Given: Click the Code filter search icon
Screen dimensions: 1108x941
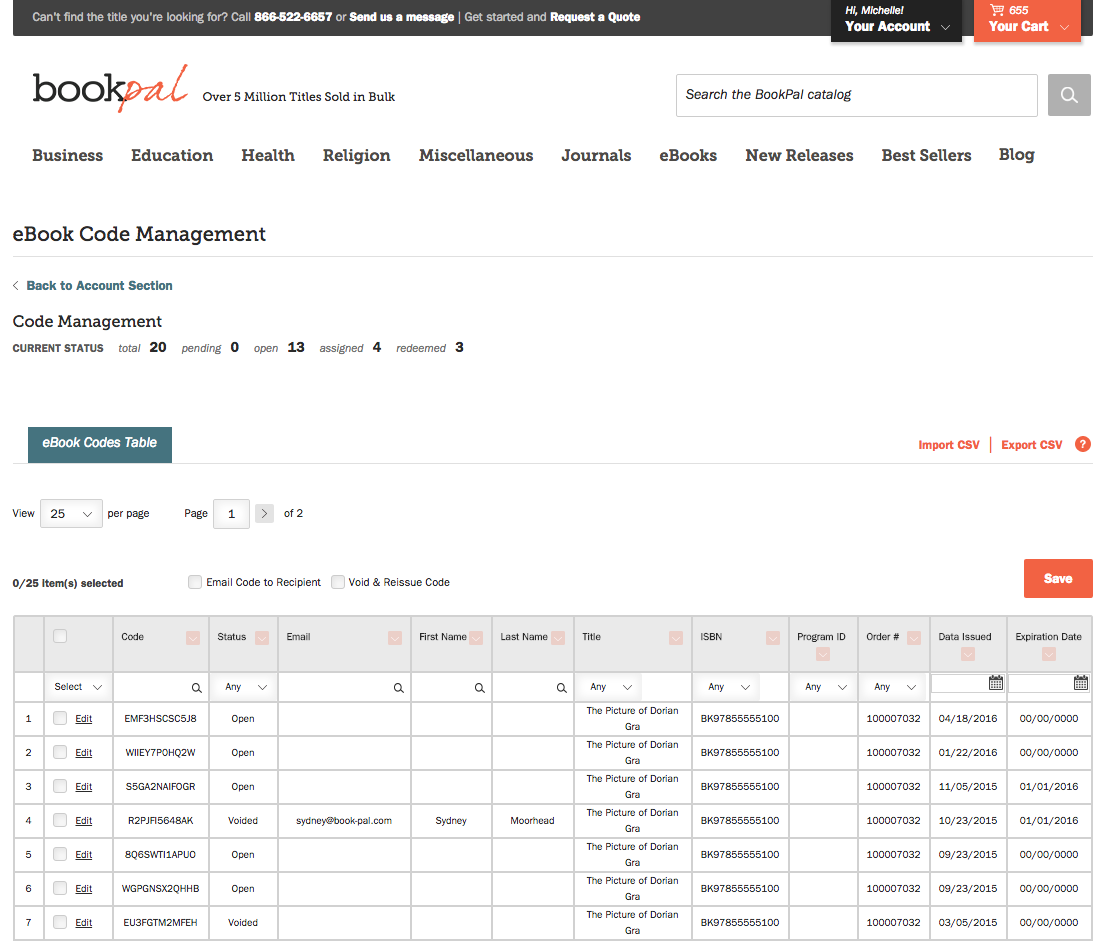Looking at the screenshot, I should (x=196, y=688).
